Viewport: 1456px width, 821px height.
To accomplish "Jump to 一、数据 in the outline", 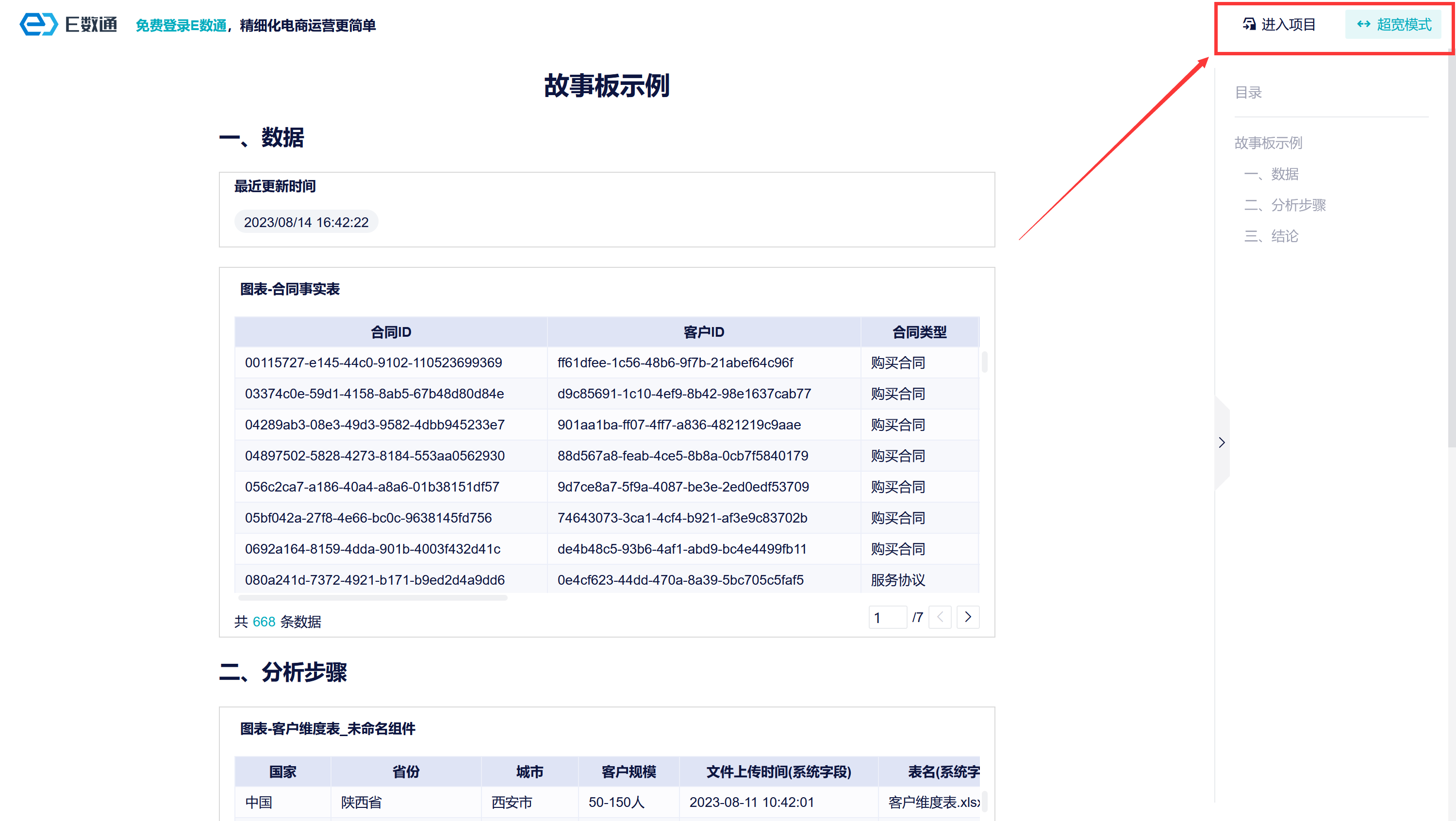I will tap(1271, 174).
